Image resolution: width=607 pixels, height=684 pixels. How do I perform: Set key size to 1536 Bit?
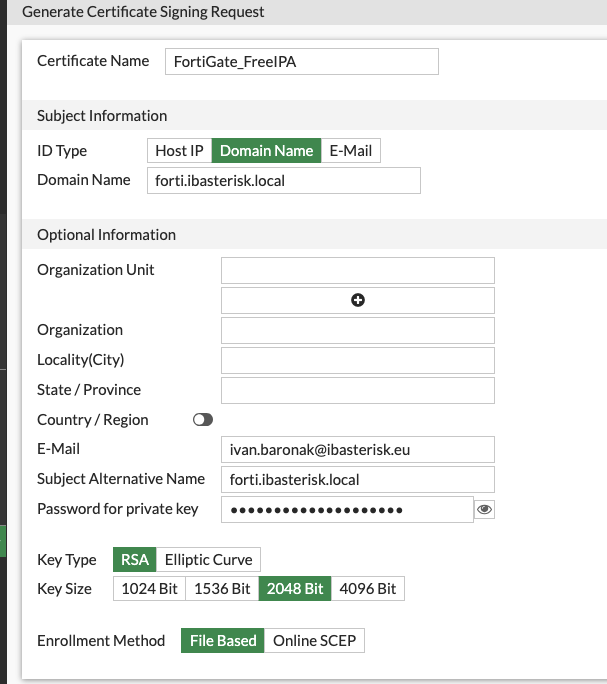click(222, 588)
